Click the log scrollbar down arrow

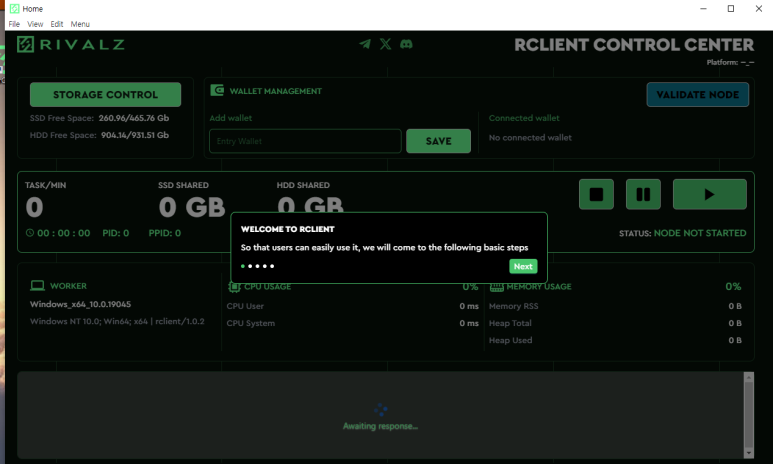(749, 453)
